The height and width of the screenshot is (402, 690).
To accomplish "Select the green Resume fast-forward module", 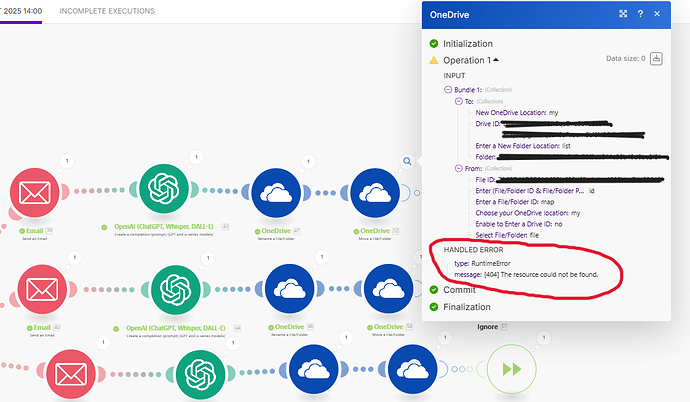I will [x=512, y=369].
